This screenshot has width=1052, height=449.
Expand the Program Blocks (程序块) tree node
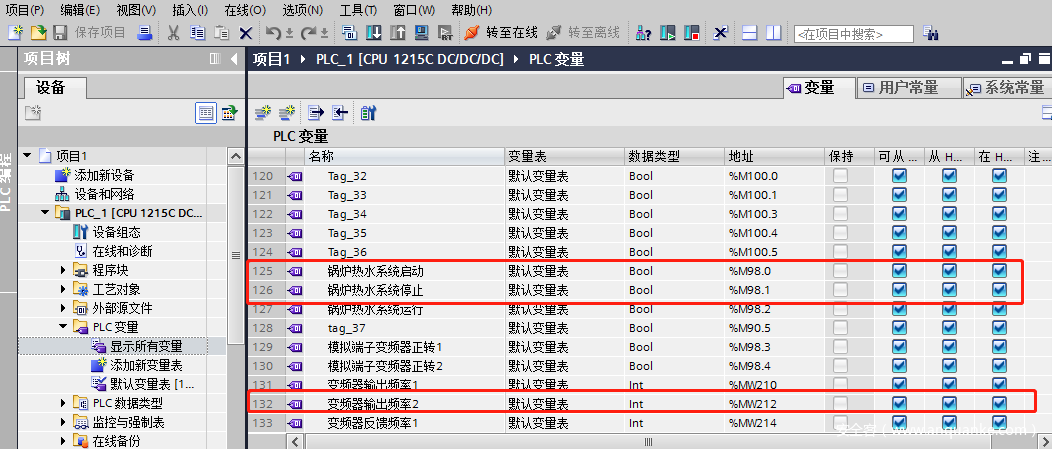64,270
